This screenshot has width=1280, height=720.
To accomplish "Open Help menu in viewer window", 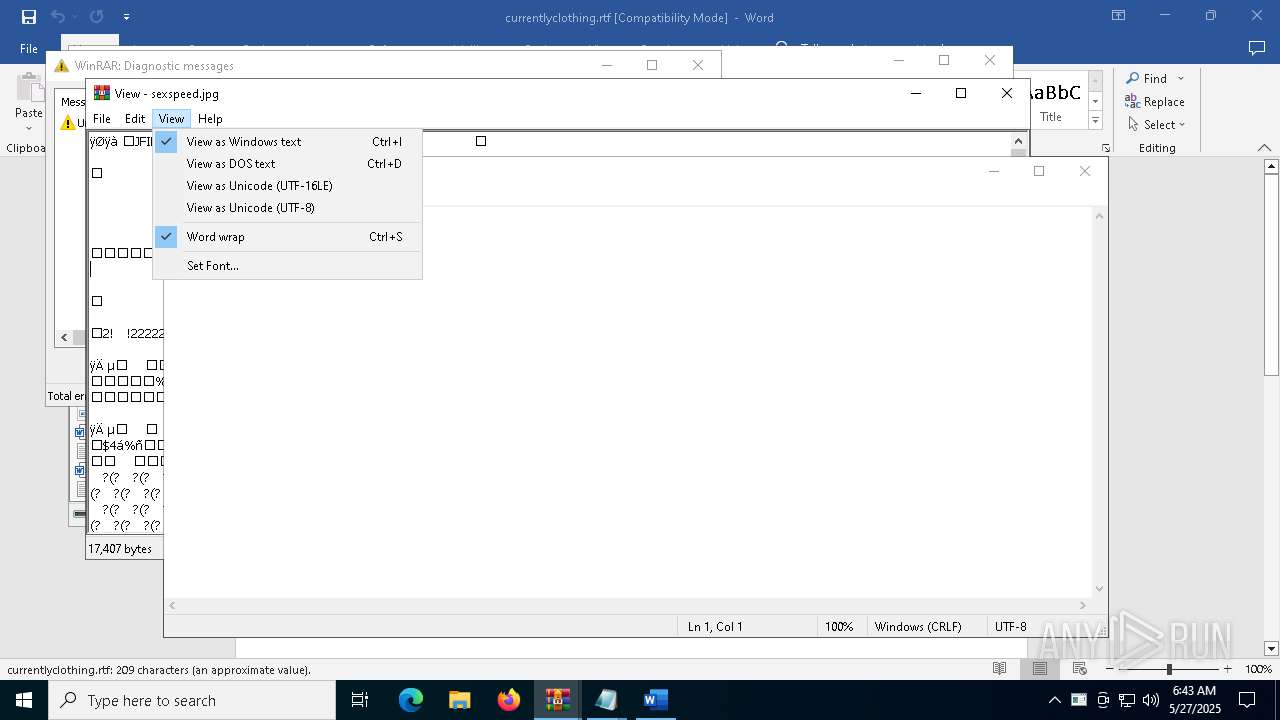I will click(210, 118).
